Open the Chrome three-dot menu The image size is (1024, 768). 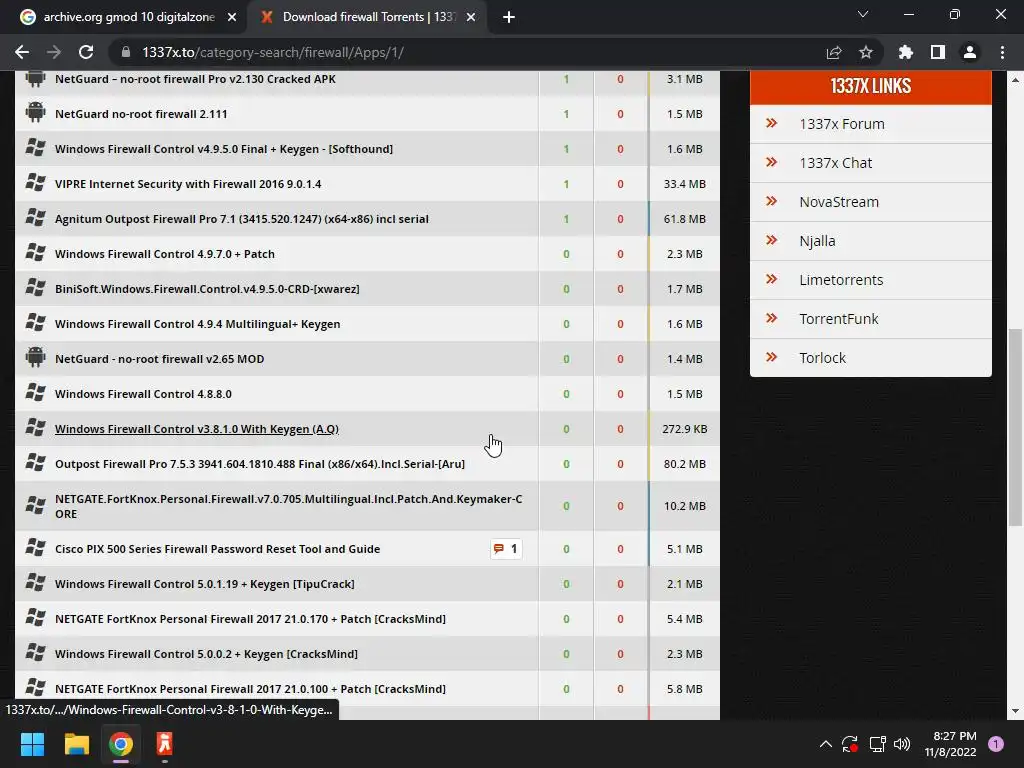[1002, 52]
